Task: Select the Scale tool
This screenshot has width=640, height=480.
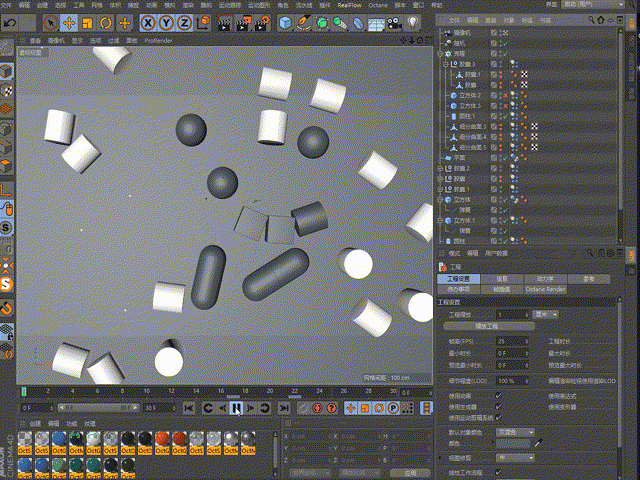Action: pyautogui.click(x=87, y=23)
